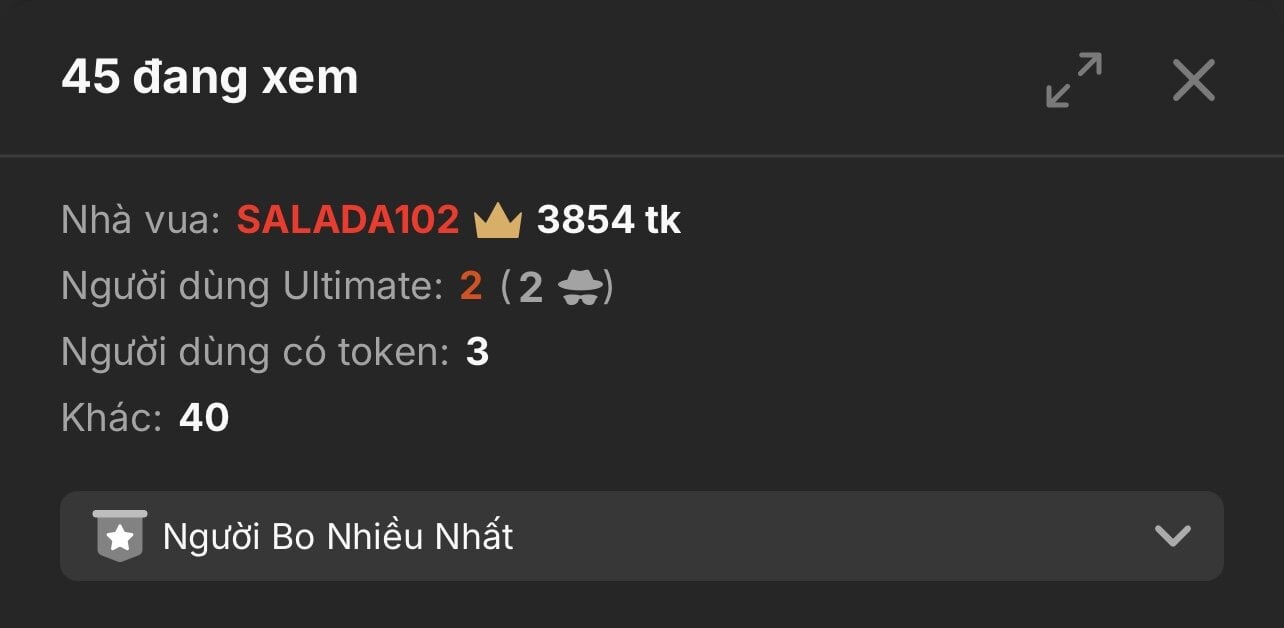Click the Người dùng Ultimate label
The width and height of the screenshot is (1284, 628).
click(x=252, y=288)
